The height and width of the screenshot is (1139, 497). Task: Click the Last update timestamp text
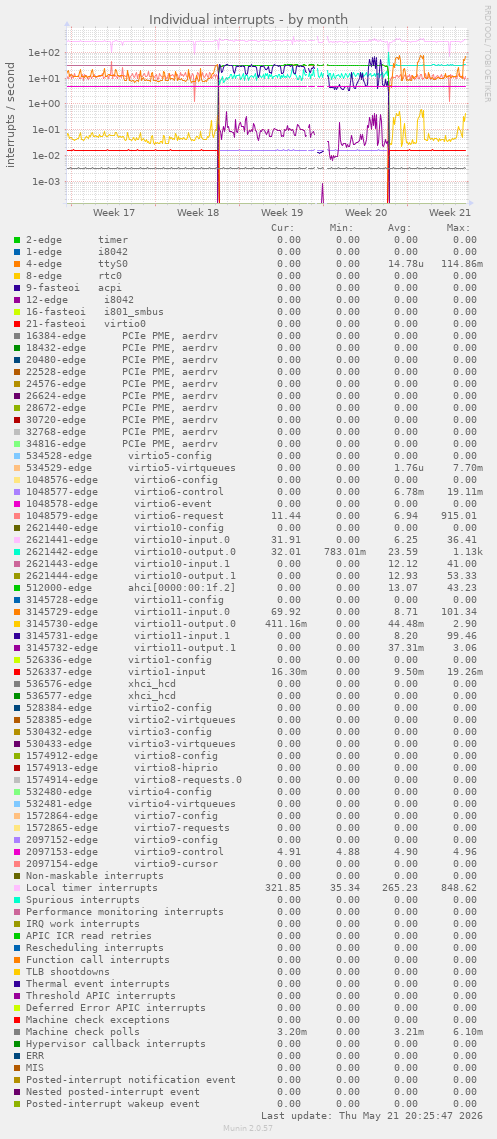pyautogui.click(x=368, y=1115)
